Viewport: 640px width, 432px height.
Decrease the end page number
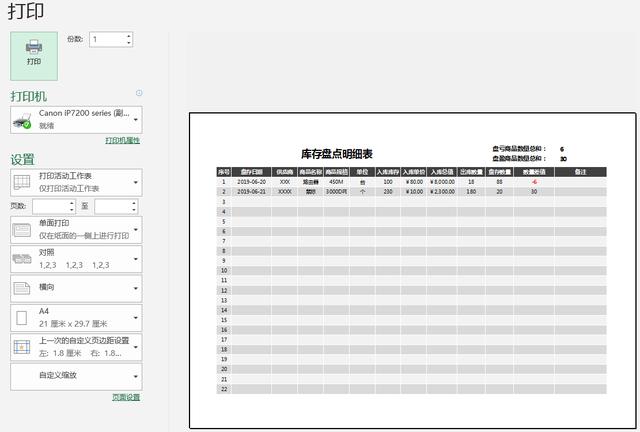pyautogui.click(x=134, y=210)
